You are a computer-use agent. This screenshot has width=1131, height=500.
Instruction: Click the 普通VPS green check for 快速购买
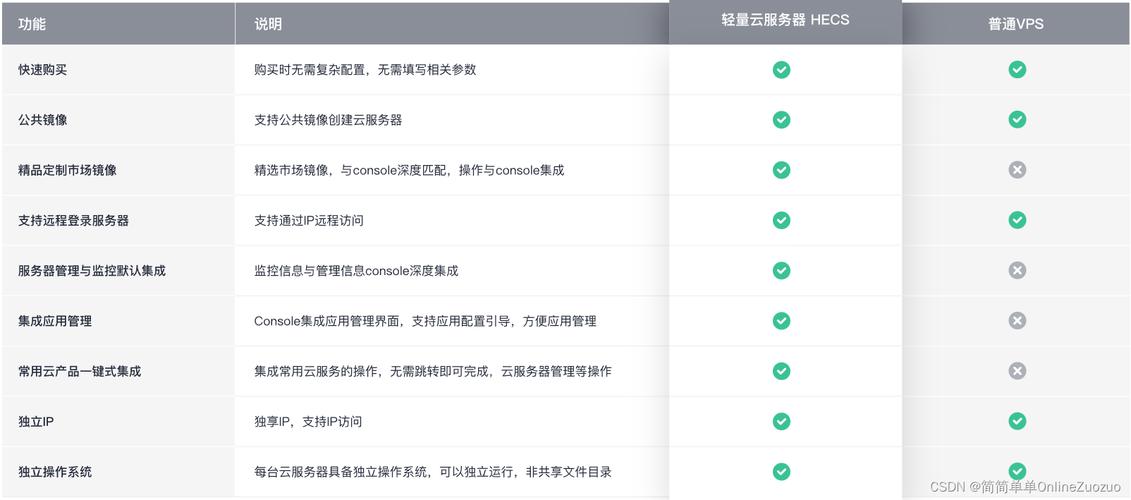pos(1017,69)
